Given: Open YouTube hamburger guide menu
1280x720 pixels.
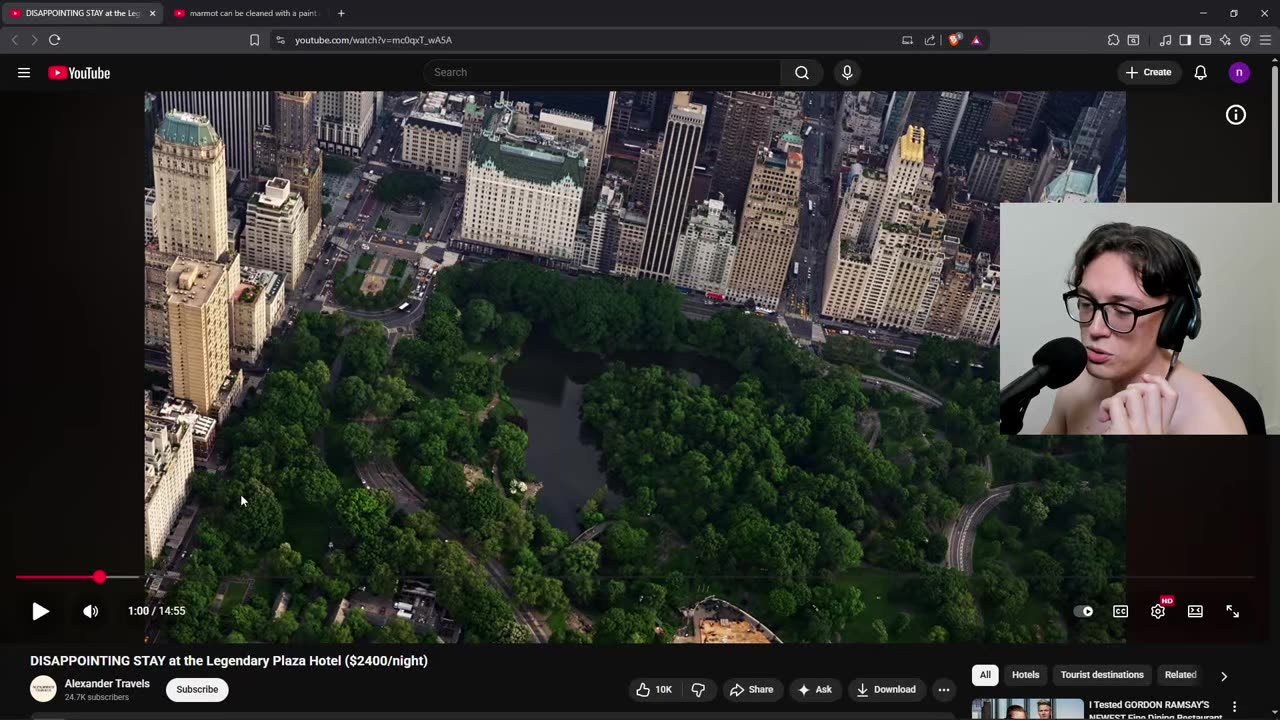Looking at the screenshot, I should [24, 73].
